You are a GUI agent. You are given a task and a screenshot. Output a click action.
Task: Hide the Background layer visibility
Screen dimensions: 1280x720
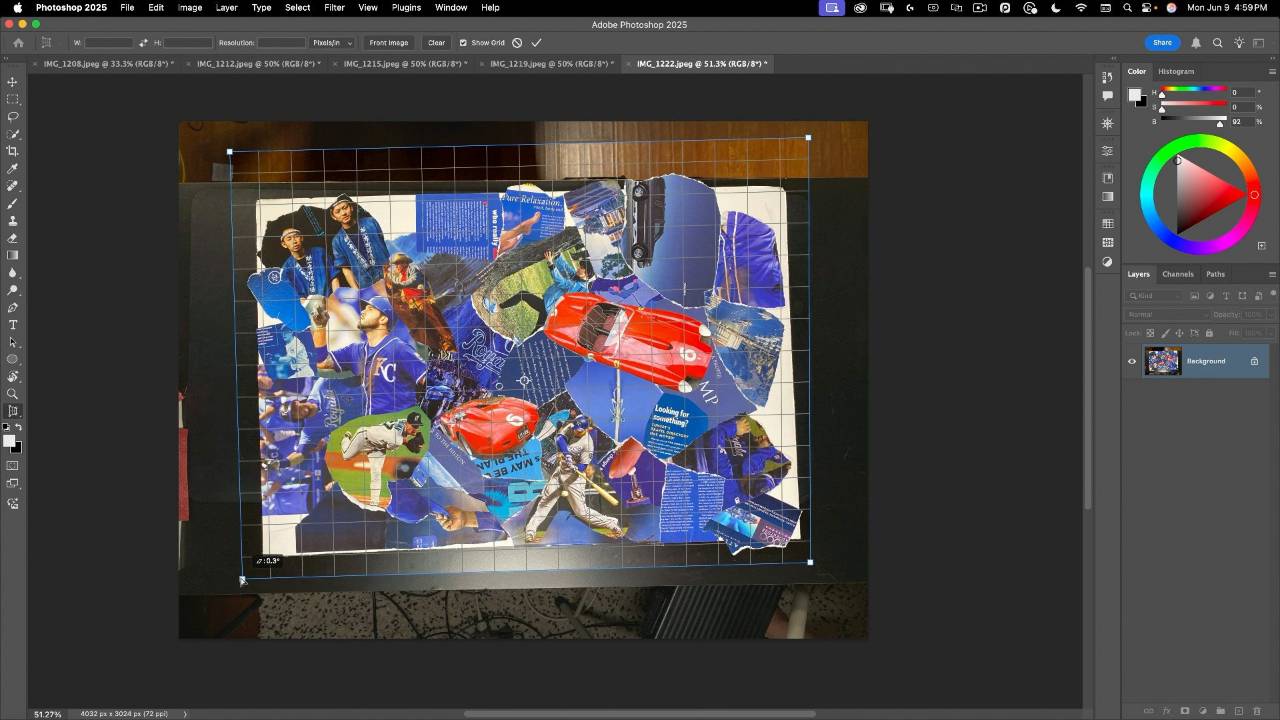(1132, 361)
